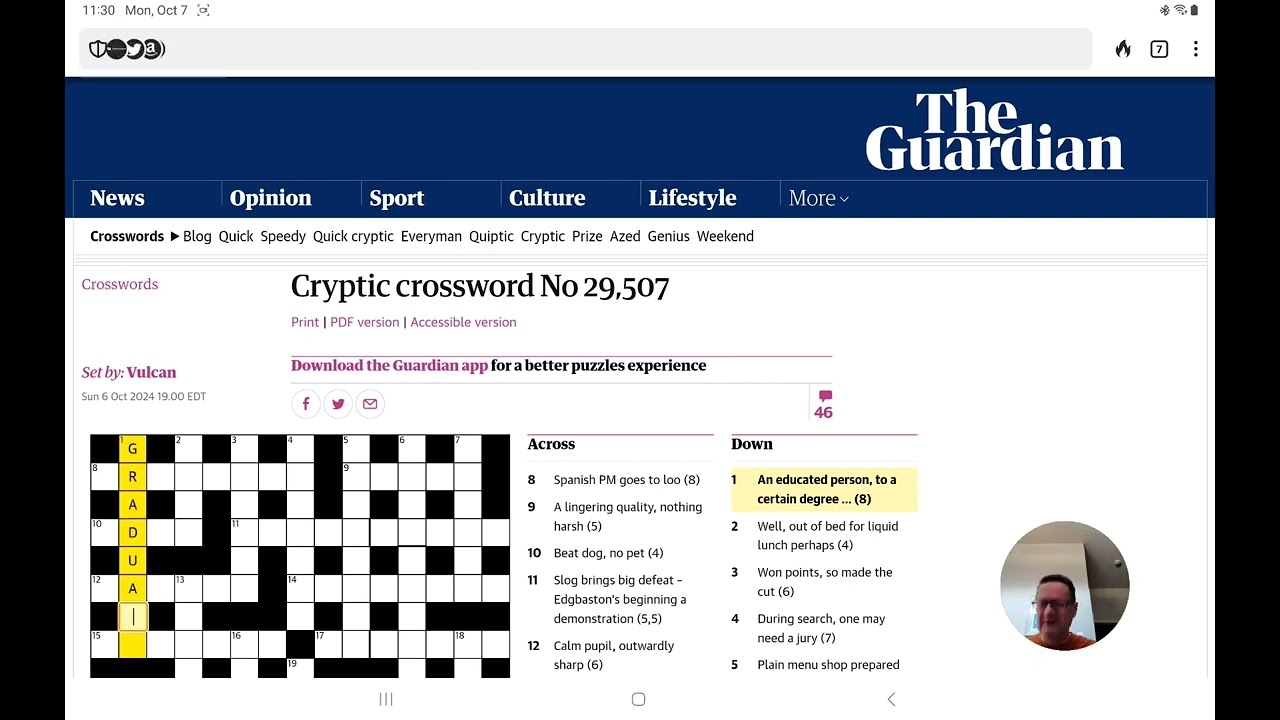The height and width of the screenshot is (720, 1280).
Task: Share the crossword via the Twitter icon
Action: point(338,403)
